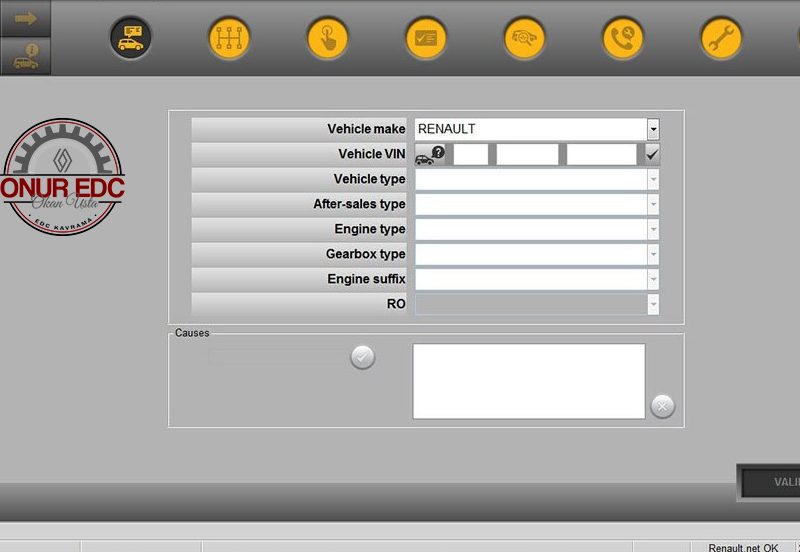Click the Vehicle type label

click(x=369, y=179)
